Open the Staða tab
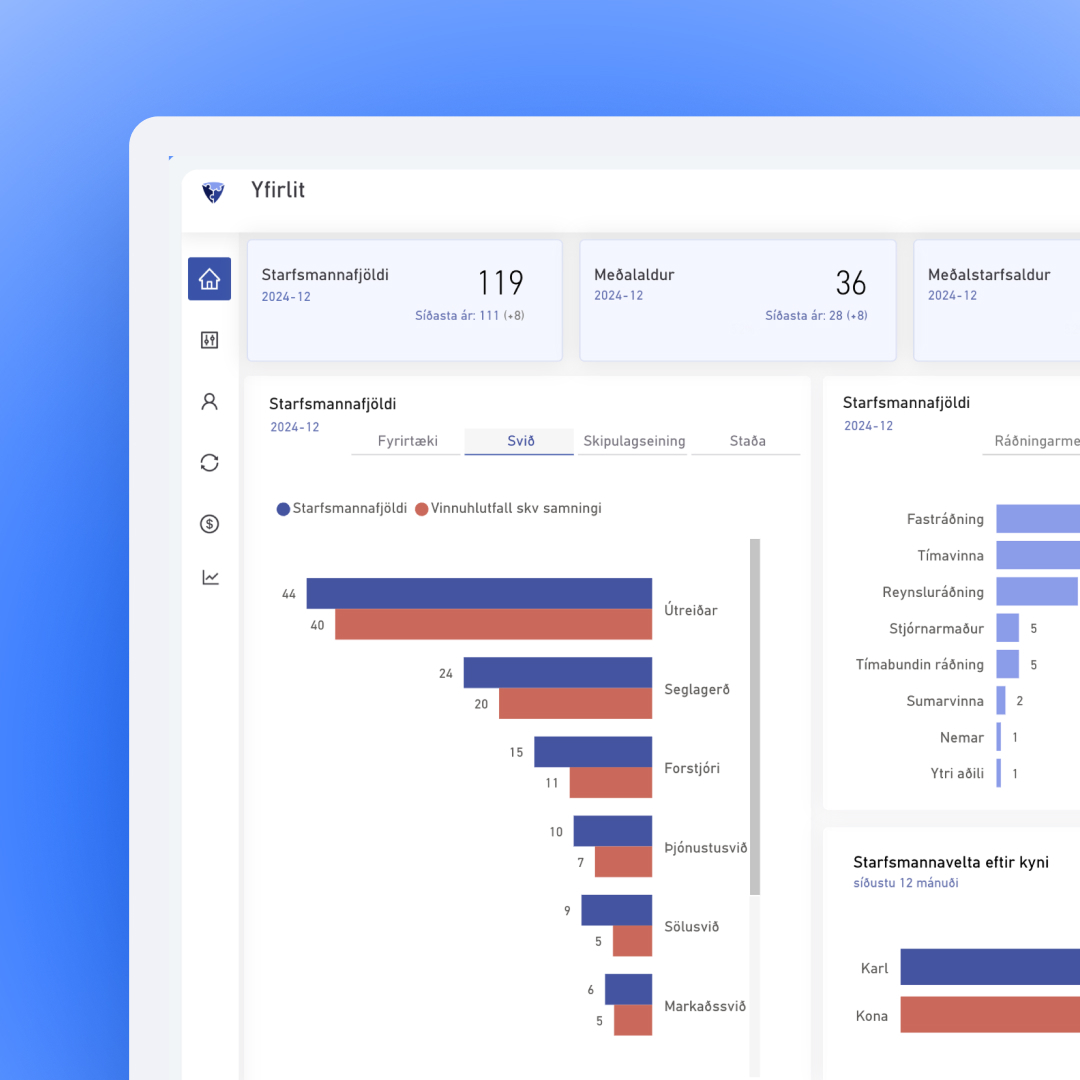This screenshot has width=1080, height=1080. coord(747,441)
